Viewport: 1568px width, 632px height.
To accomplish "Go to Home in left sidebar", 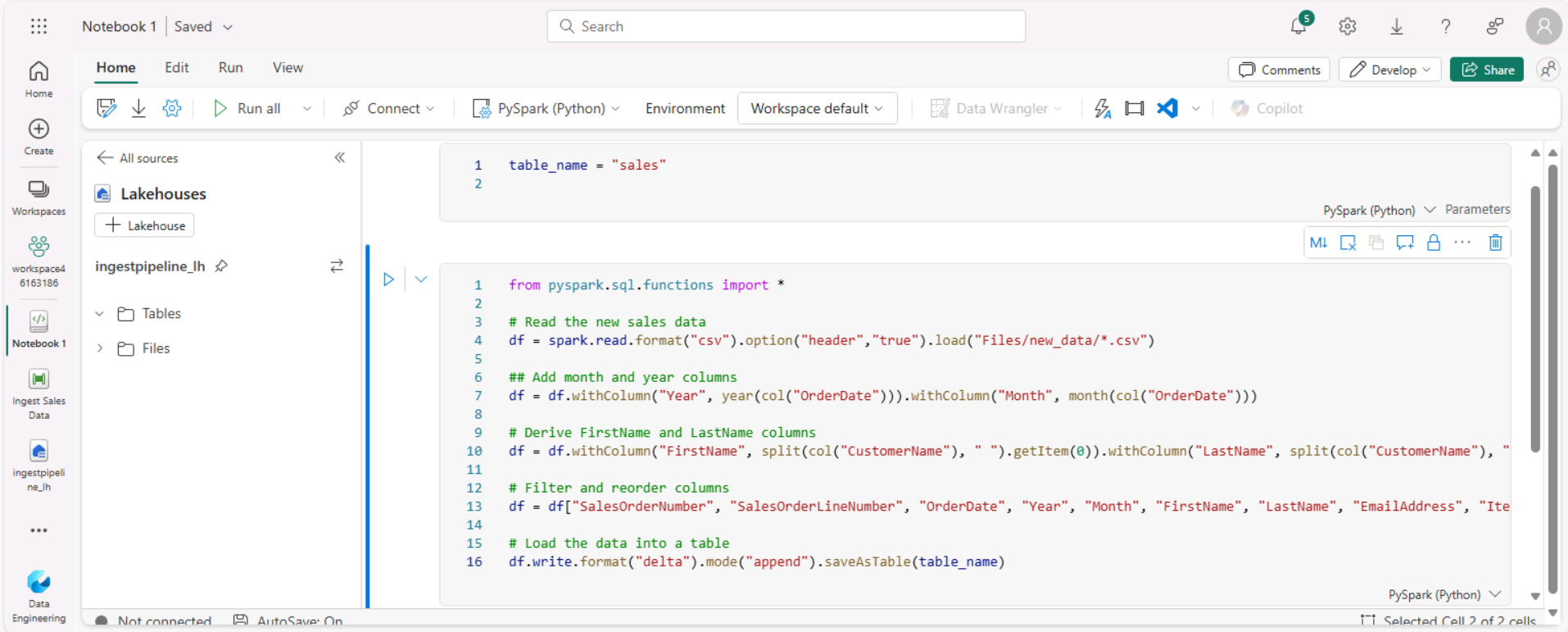I will [39, 80].
